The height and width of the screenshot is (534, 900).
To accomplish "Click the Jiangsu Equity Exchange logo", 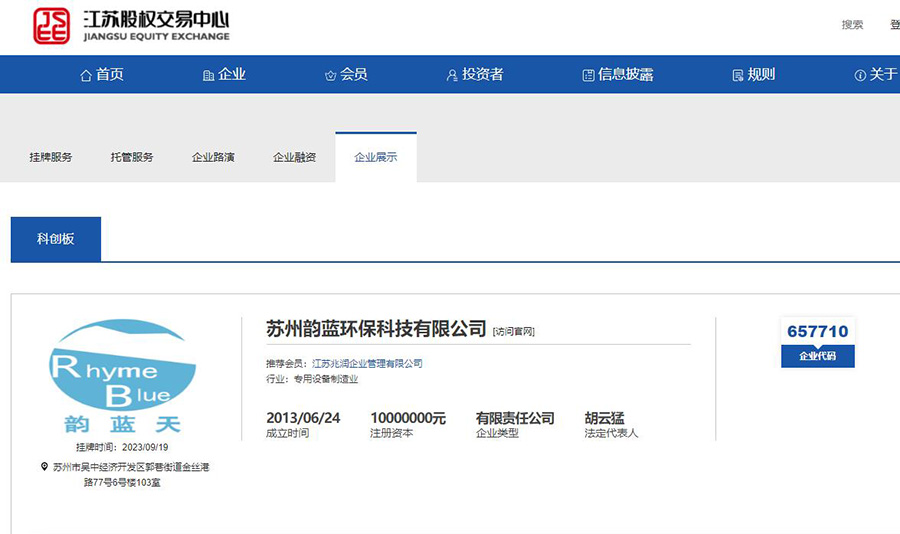I will tap(132, 27).
